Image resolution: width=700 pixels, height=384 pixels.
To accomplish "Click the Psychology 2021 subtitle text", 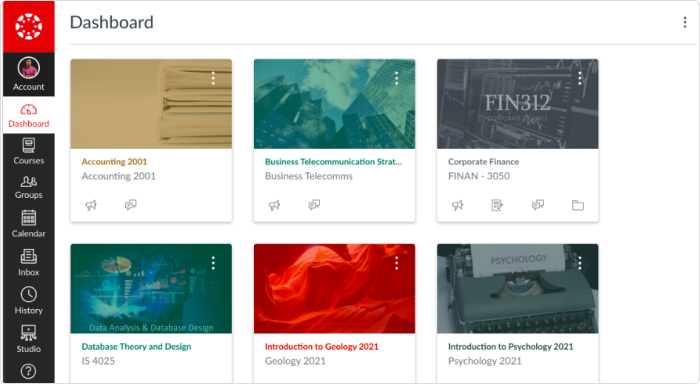I will click(485, 361).
